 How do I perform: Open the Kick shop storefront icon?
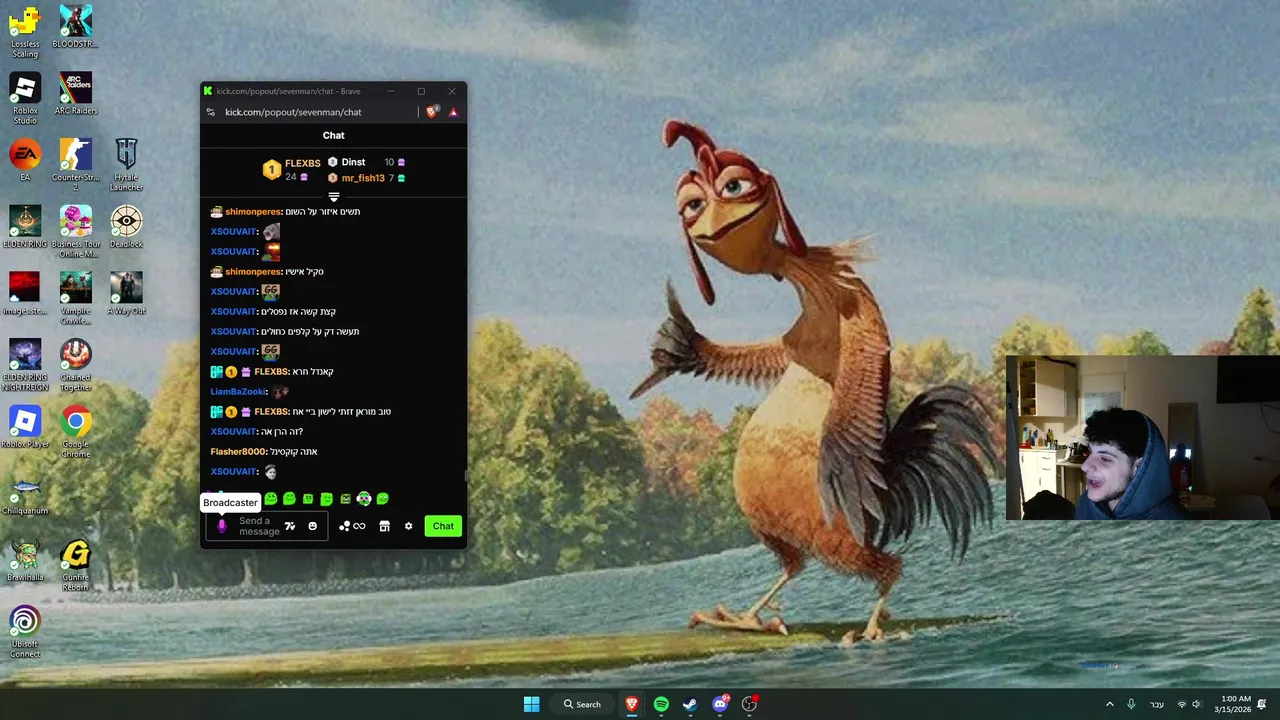384,526
